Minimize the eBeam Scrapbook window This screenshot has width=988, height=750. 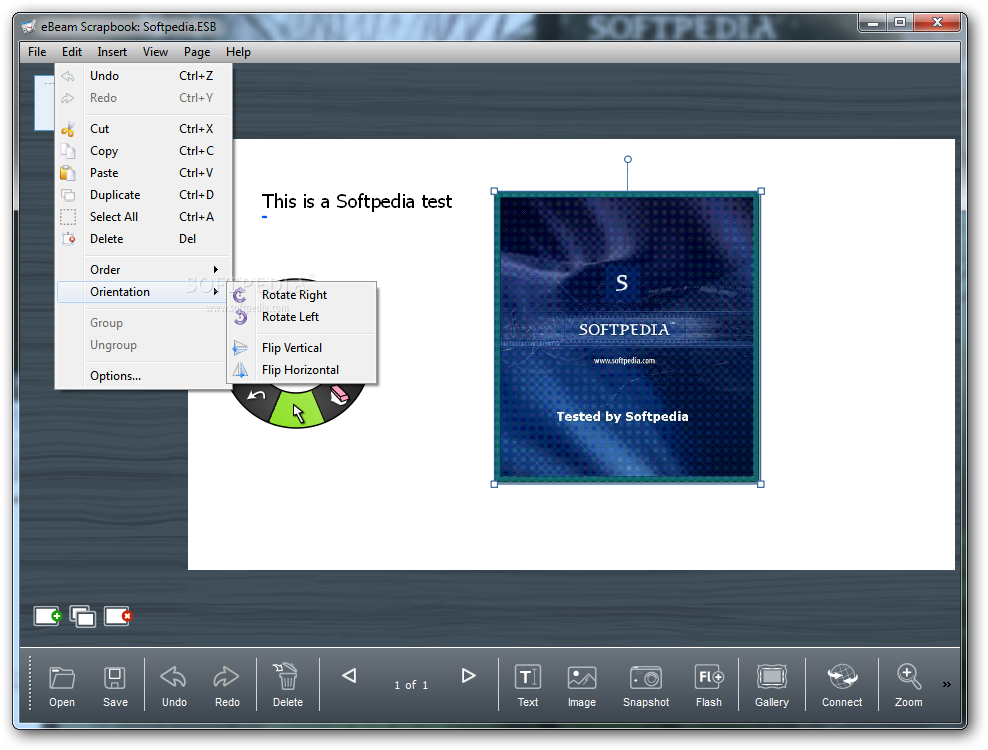873,23
